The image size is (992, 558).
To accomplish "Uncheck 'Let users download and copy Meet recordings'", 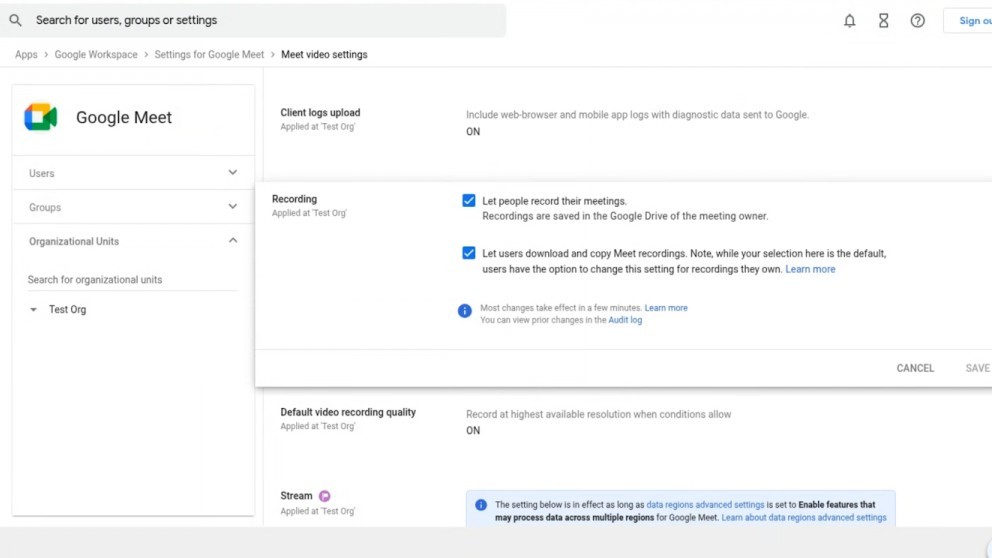I will (x=469, y=253).
